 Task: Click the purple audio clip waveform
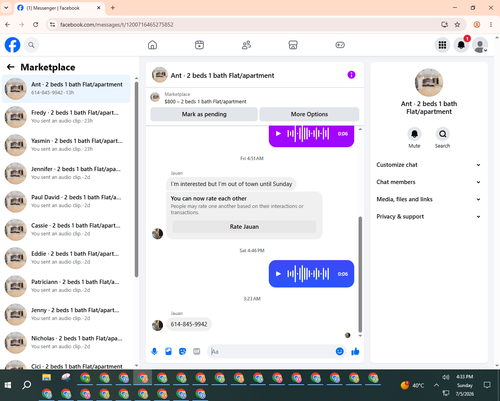[x=308, y=134]
